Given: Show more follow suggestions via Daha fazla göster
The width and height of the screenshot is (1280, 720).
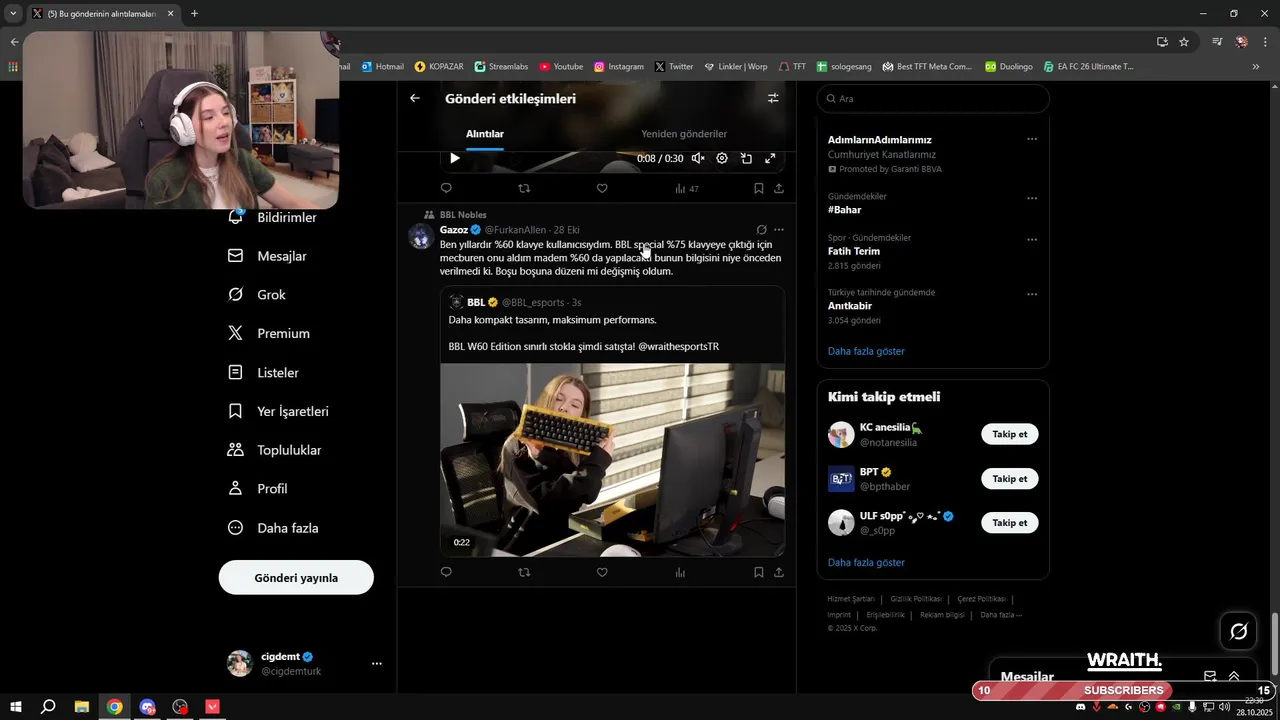Looking at the screenshot, I should (x=866, y=563).
